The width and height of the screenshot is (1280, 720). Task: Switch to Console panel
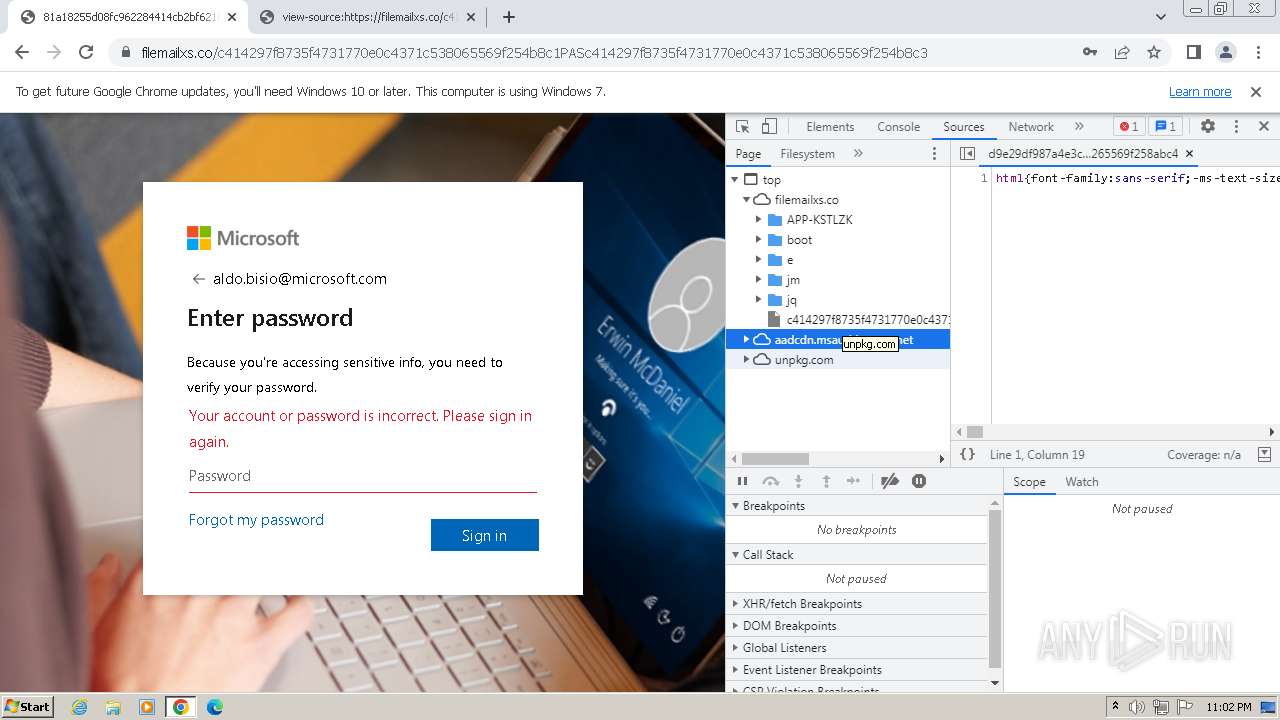(898, 127)
